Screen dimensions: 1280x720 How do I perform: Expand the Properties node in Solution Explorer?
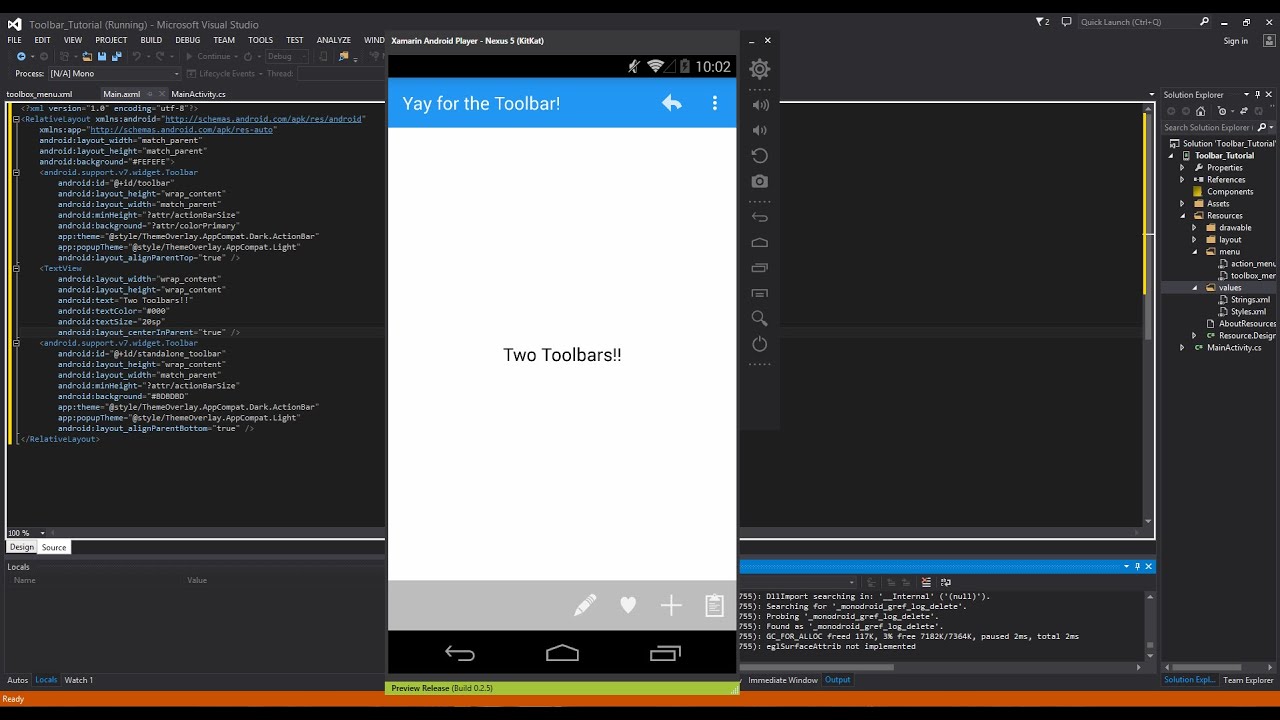pos(1182,168)
